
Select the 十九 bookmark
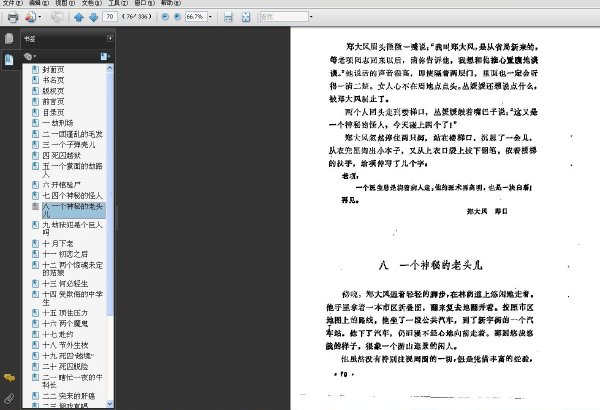tap(68, 356)
